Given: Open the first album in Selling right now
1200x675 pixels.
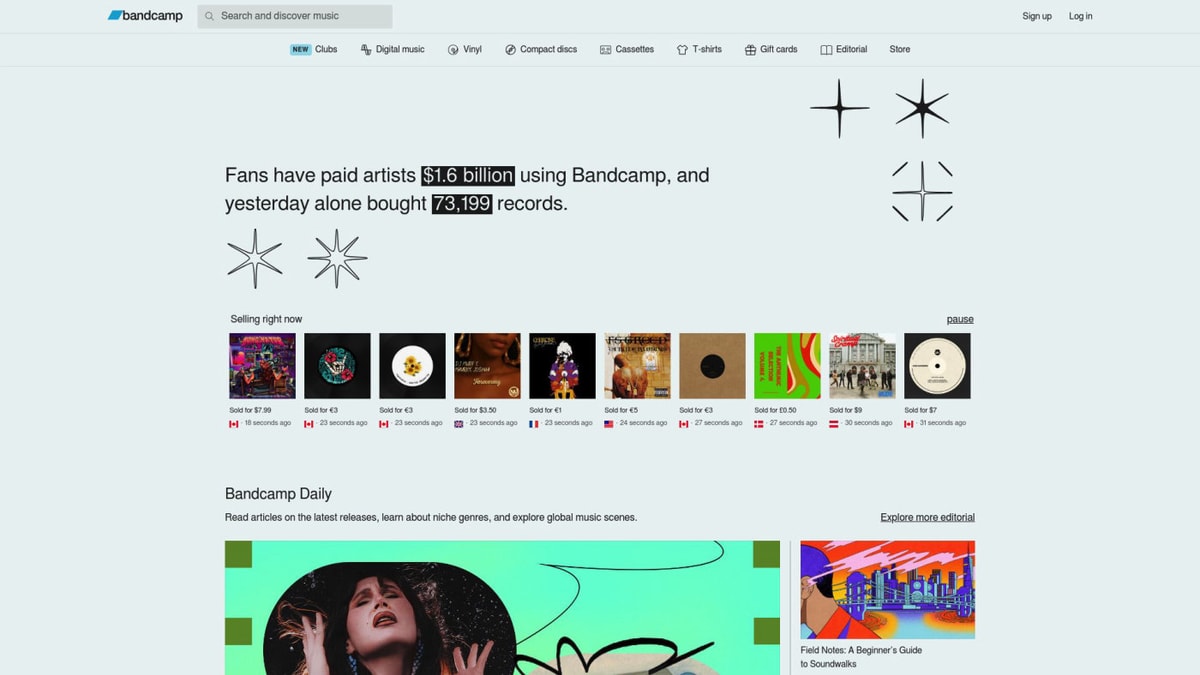Looking at the screenshot, I should 262,364.
